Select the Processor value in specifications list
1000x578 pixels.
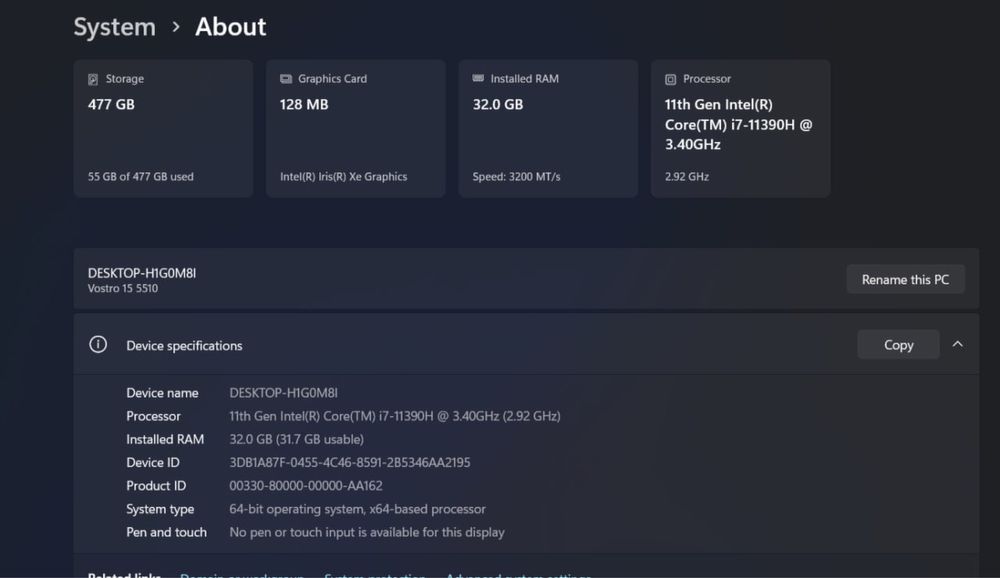coord(395,416)
